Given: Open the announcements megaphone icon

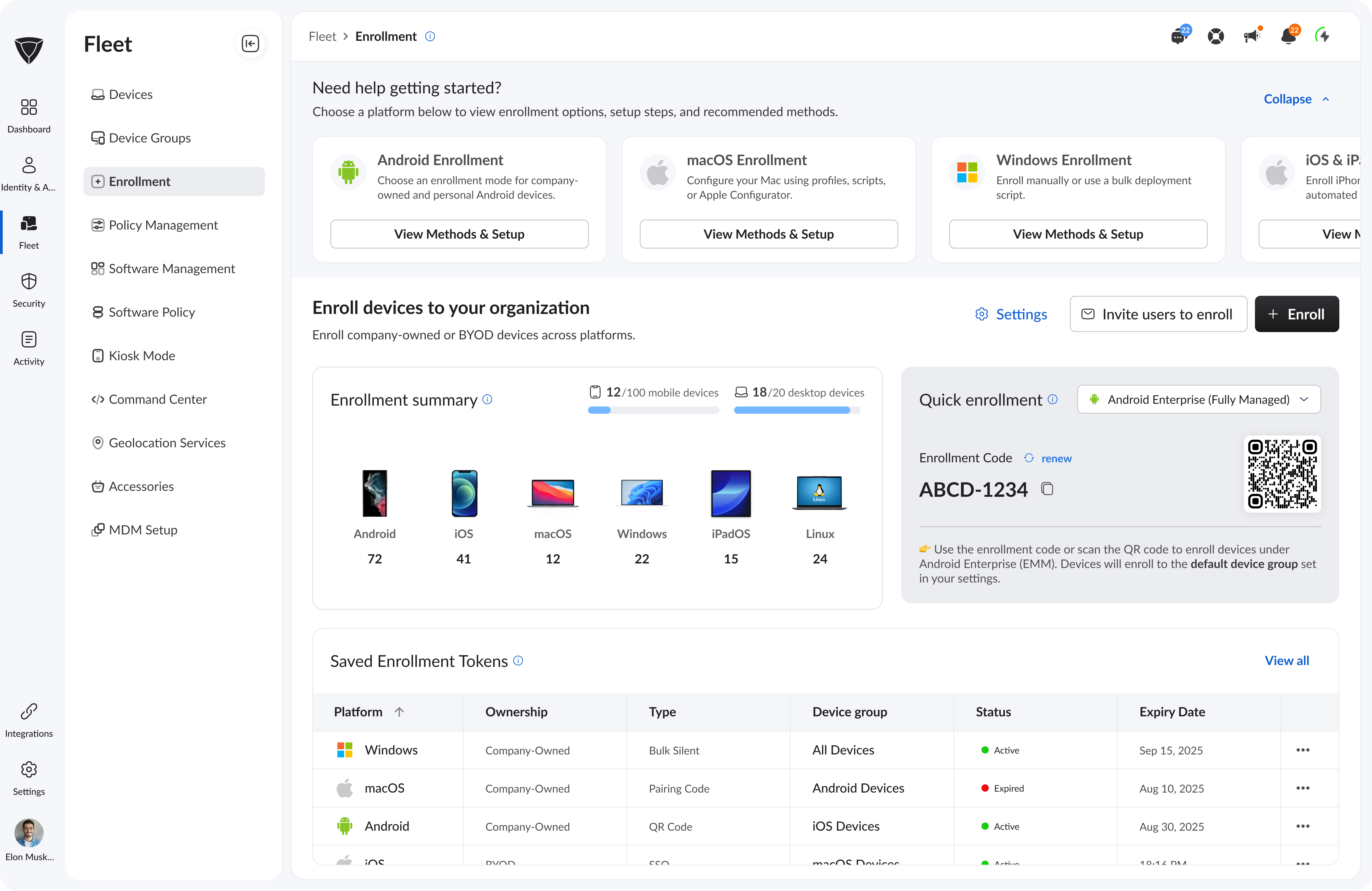Looking at the screenshot, I should tap(1252, 36).
